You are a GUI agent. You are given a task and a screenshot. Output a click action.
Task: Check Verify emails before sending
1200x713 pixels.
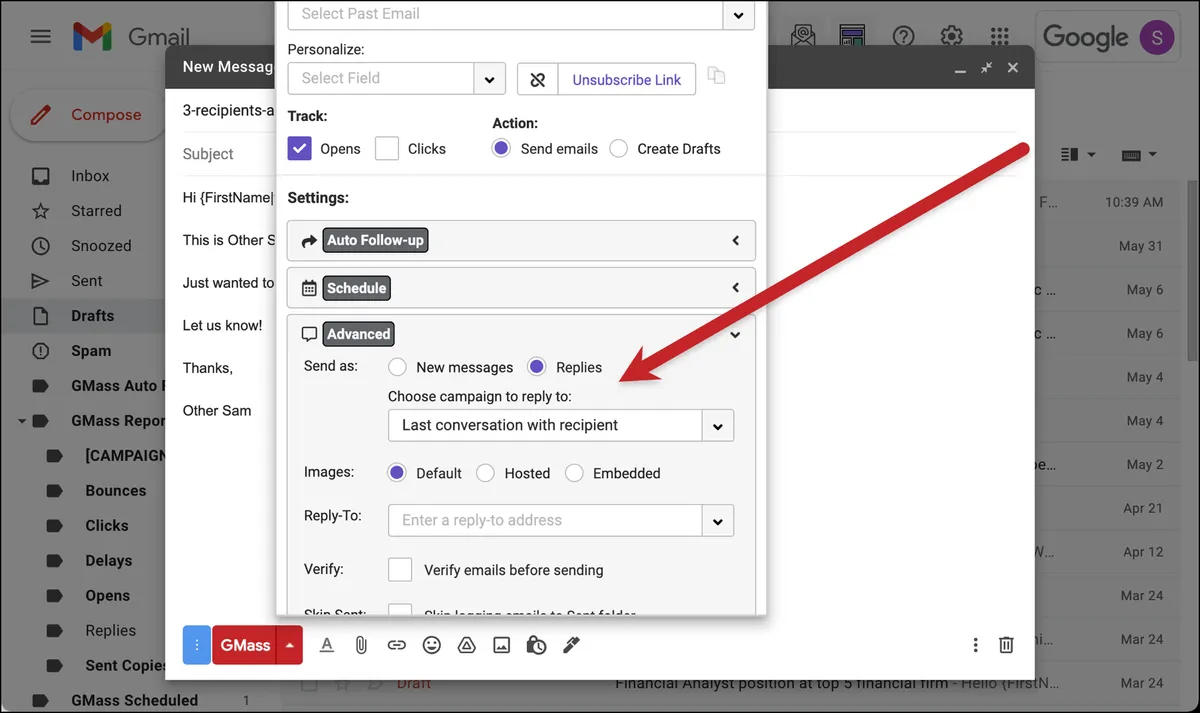[x=400, y=569]
